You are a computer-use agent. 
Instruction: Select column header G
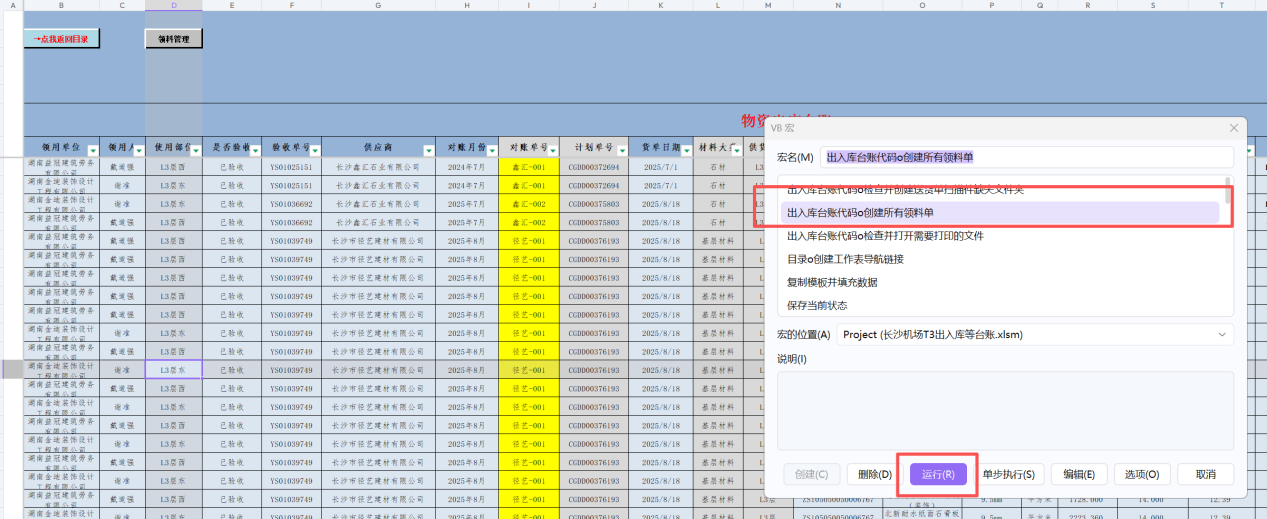click(379, 6)
